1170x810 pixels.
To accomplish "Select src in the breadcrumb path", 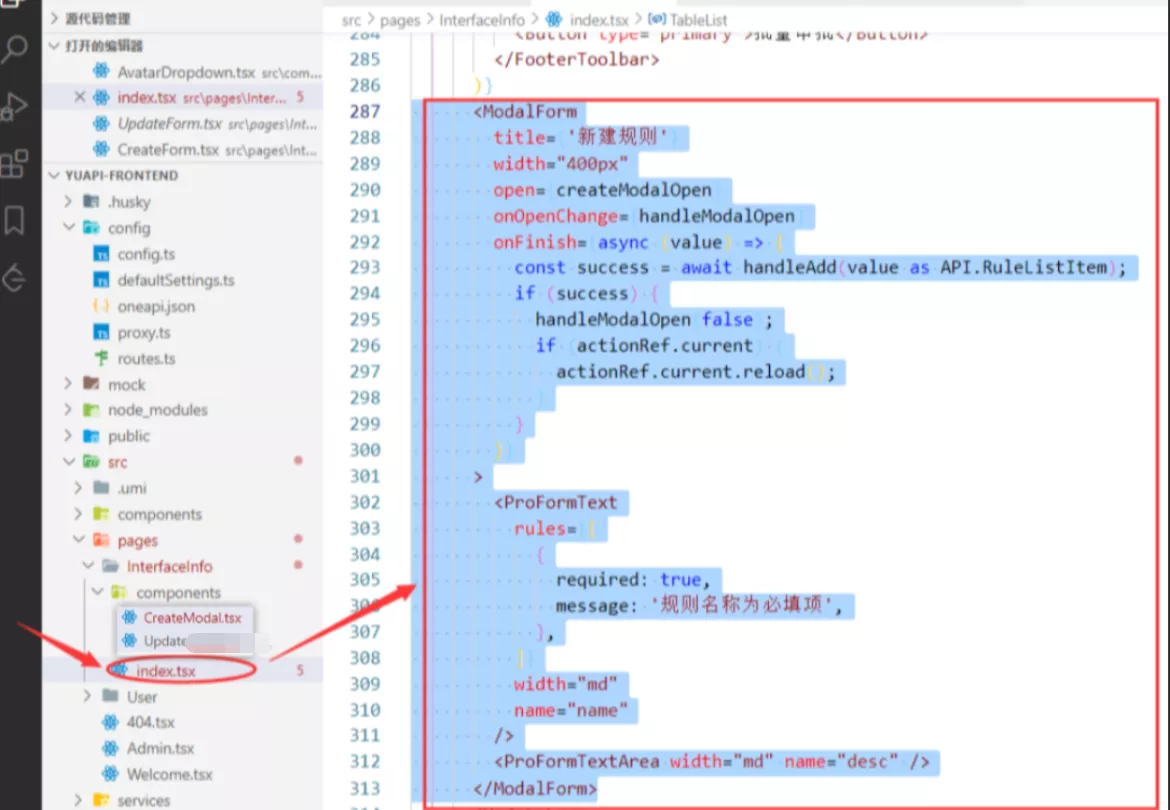I will click(351, 20).
